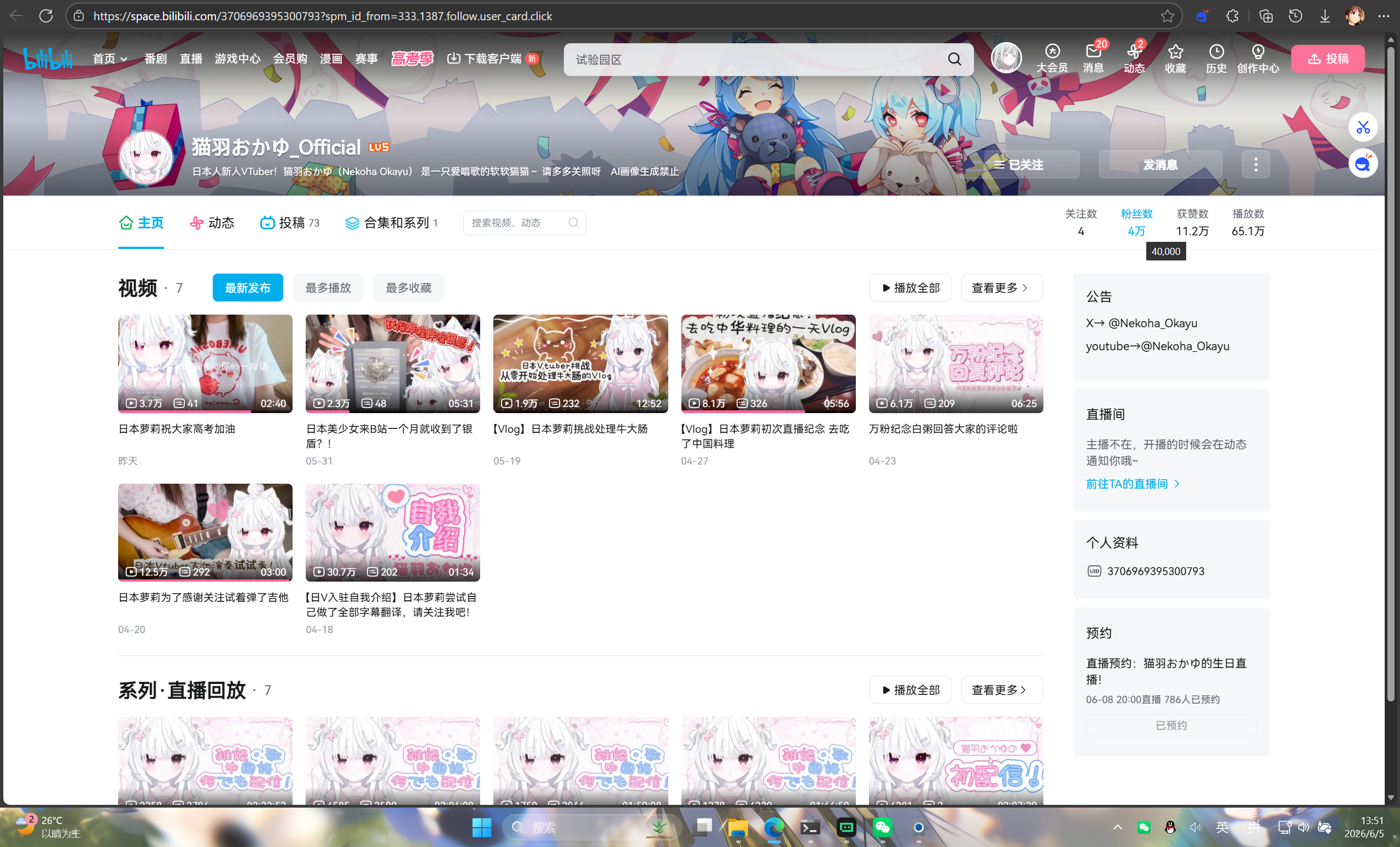The height and width of the screenshot is (847, 1400).
Task: Click the search icon in 搜索视频 field
Action: (573, 223)
